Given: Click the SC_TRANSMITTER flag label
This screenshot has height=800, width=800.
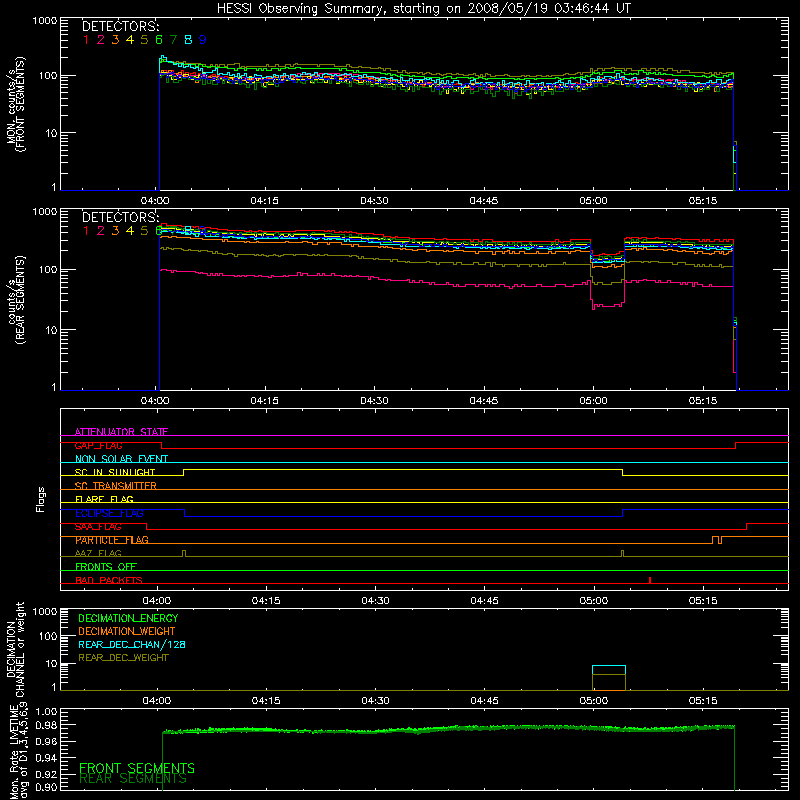Looking at the screenshot, I should (116, 486).
